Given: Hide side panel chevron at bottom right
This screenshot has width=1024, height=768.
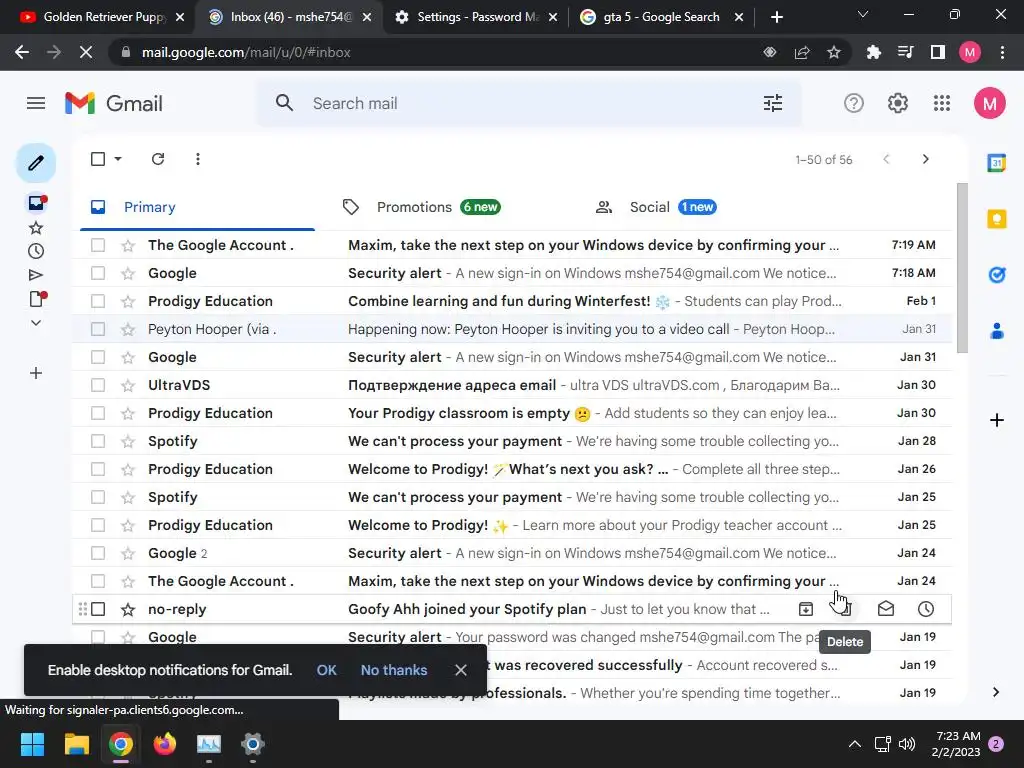Looking at the screenshot, I should point(995,692).
